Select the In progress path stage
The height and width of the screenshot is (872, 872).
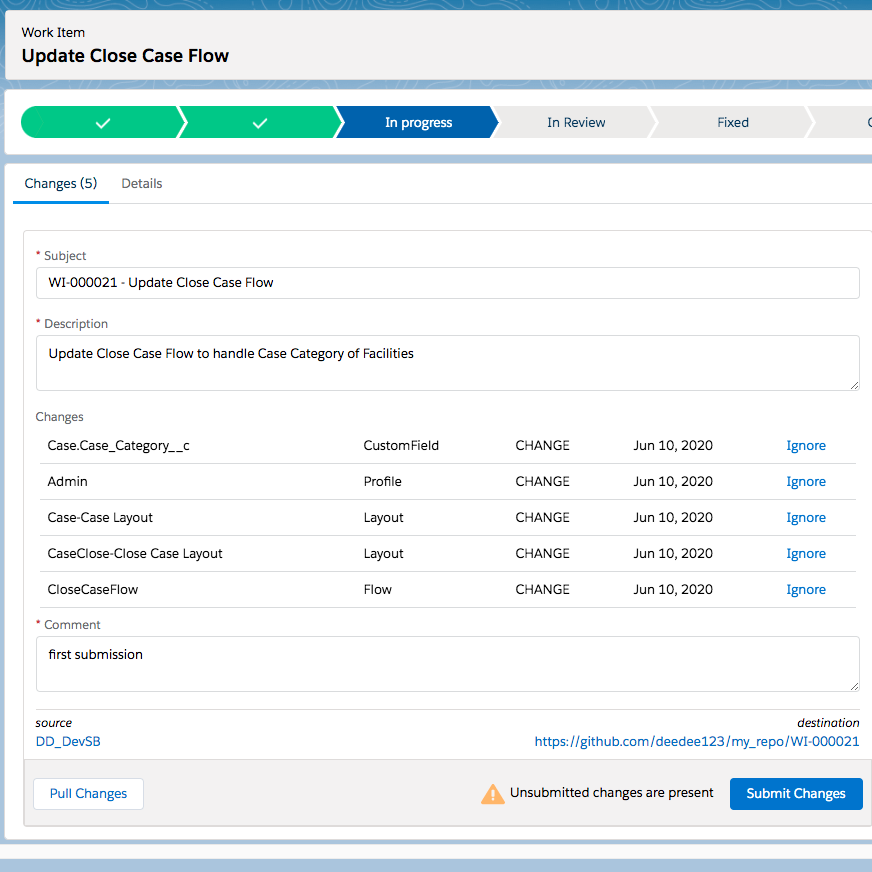tap(418, 123)
